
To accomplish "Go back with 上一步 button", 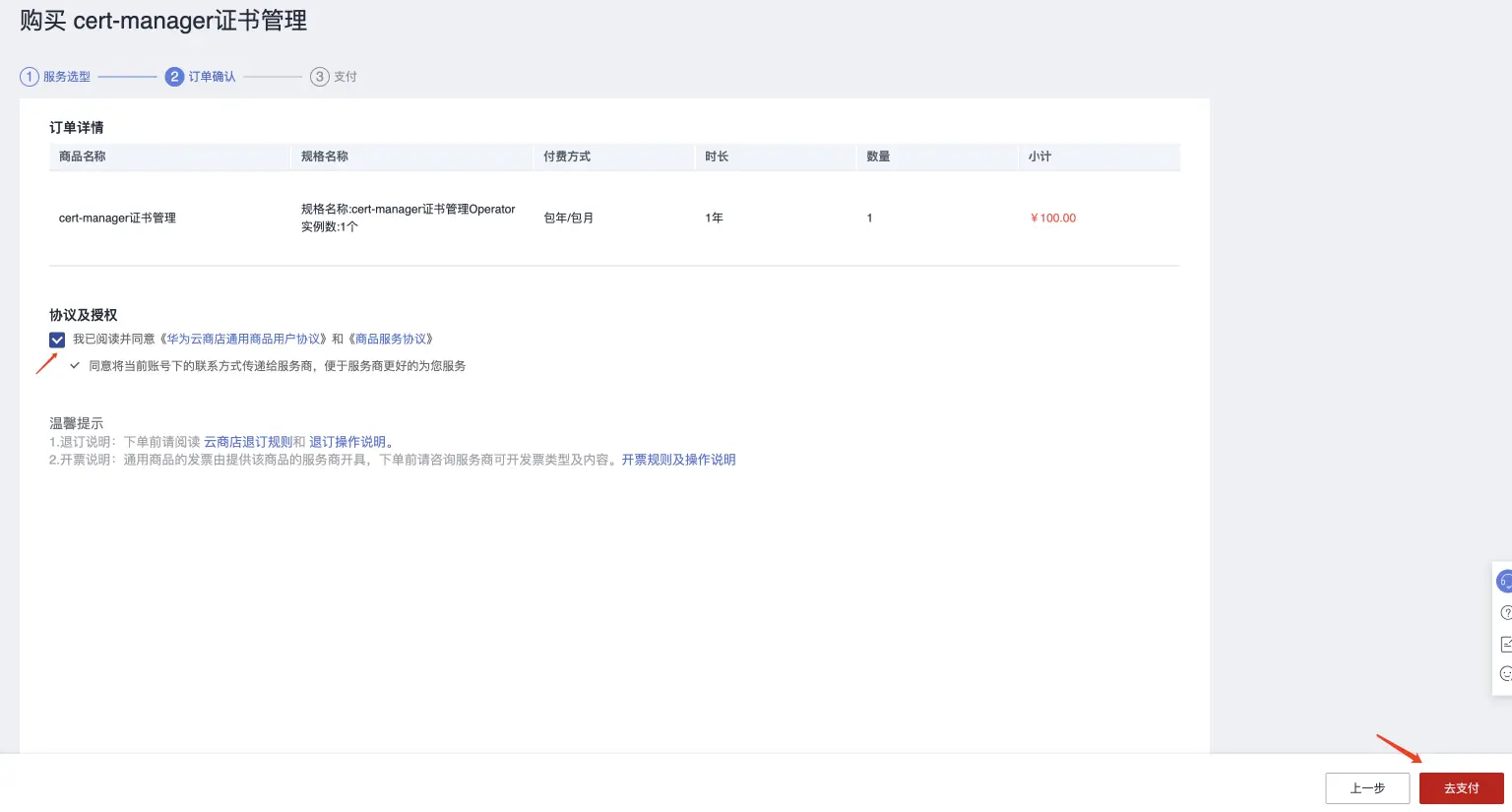I will (x=1367, y=788).
